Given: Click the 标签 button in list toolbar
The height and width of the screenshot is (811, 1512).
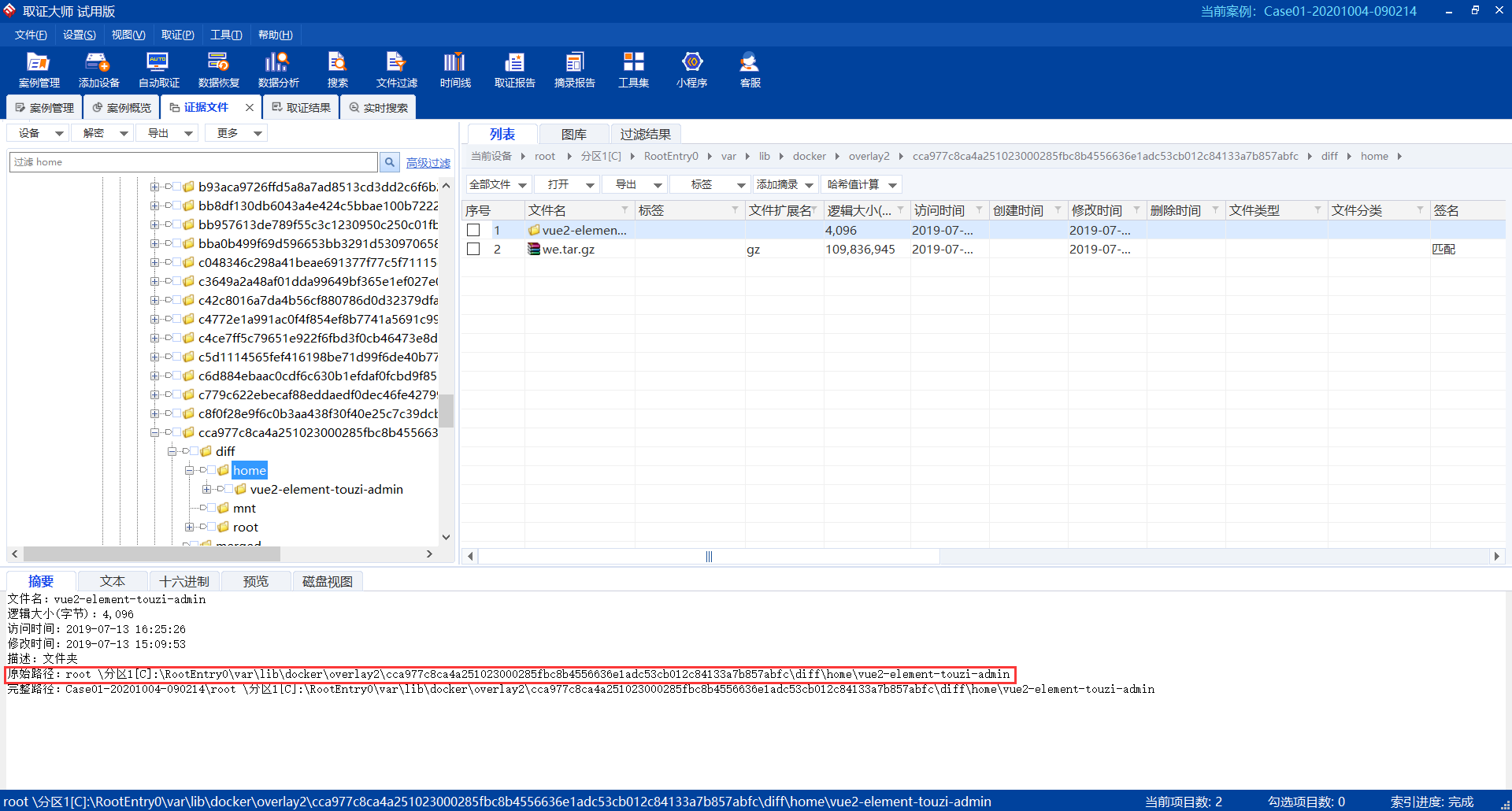Looking at the screenshot, I should [x=709, y=184].
